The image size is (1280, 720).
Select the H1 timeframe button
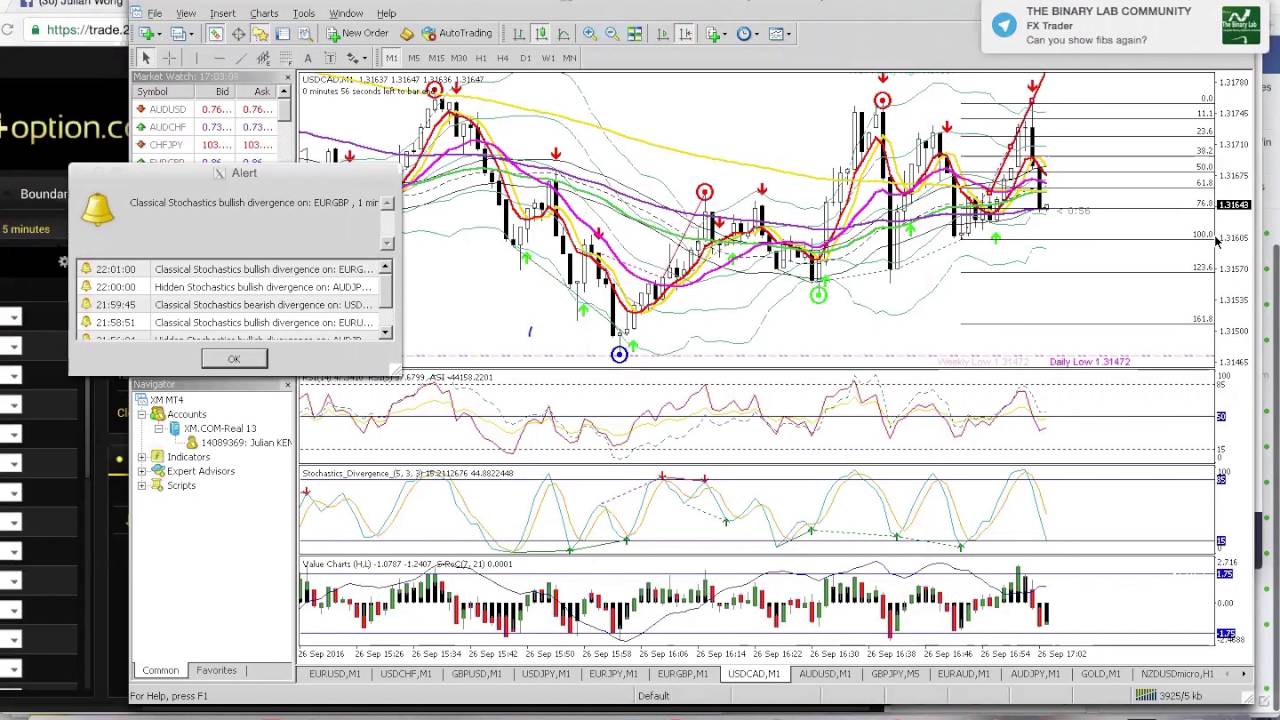tap(481, 58)
